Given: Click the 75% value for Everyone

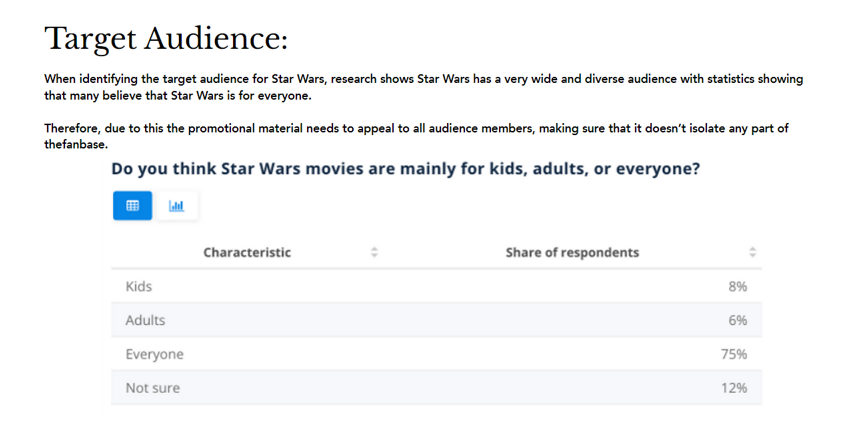Looking at the screenshot, I should coord(734,354).
